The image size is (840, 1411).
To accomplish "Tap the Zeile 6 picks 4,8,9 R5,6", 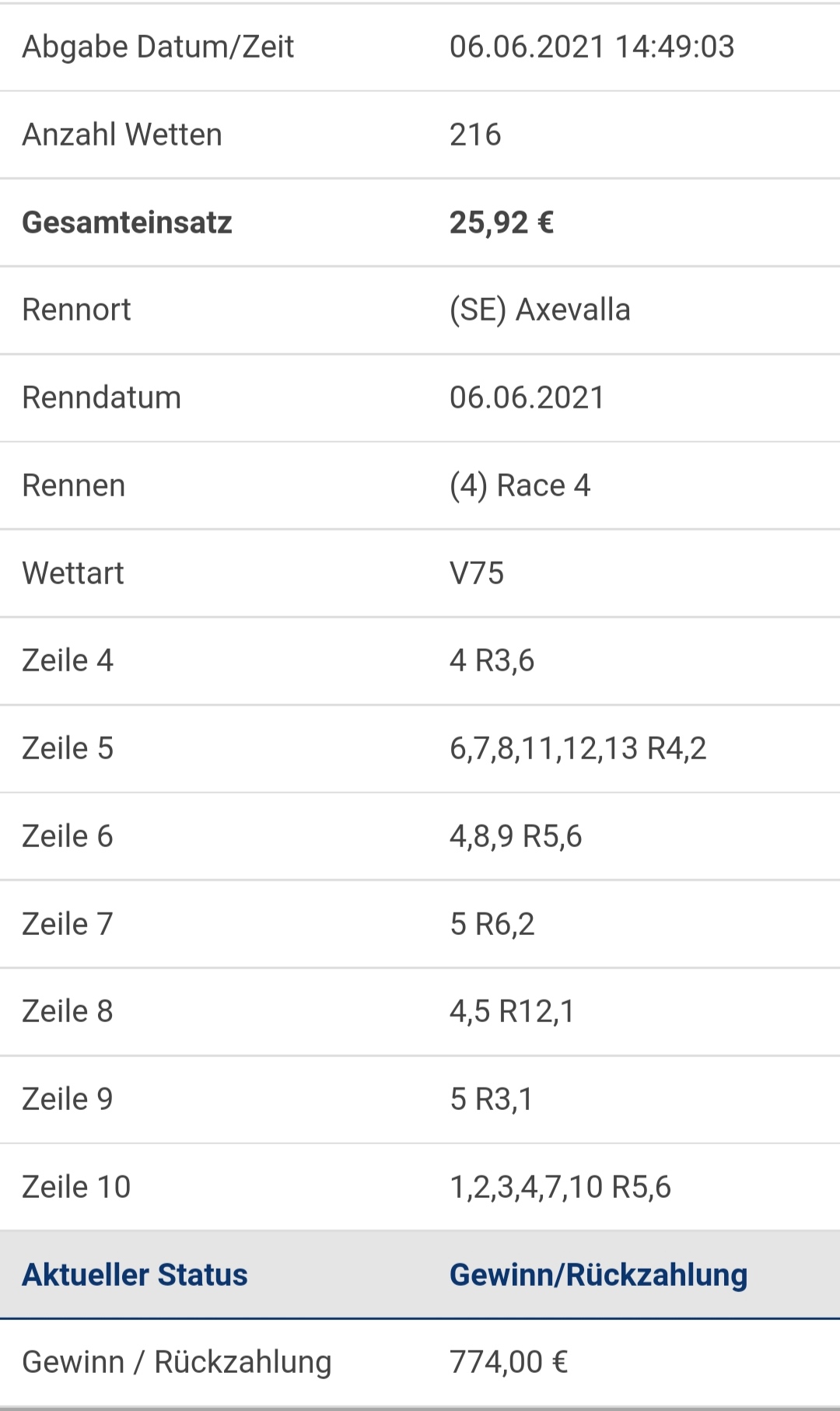I will tap(516, 837).
